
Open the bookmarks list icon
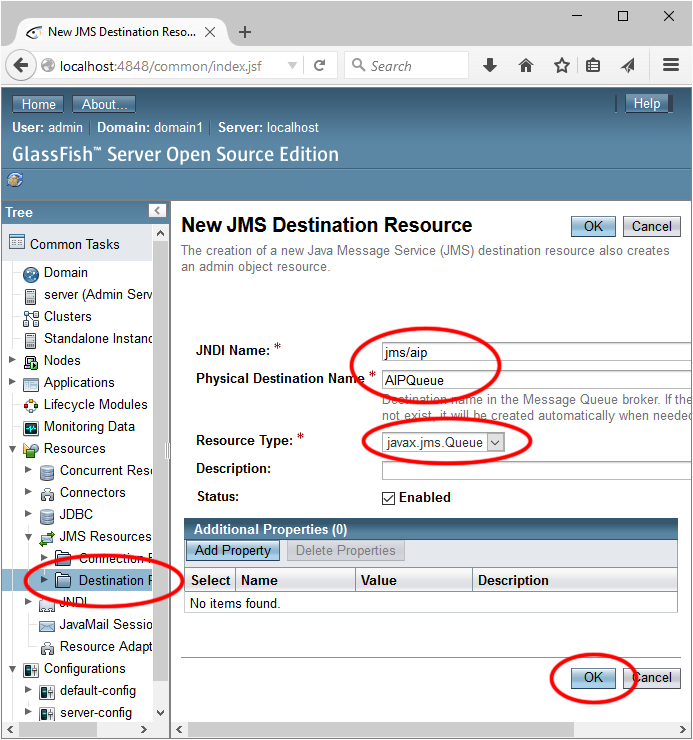coord(593,65)
